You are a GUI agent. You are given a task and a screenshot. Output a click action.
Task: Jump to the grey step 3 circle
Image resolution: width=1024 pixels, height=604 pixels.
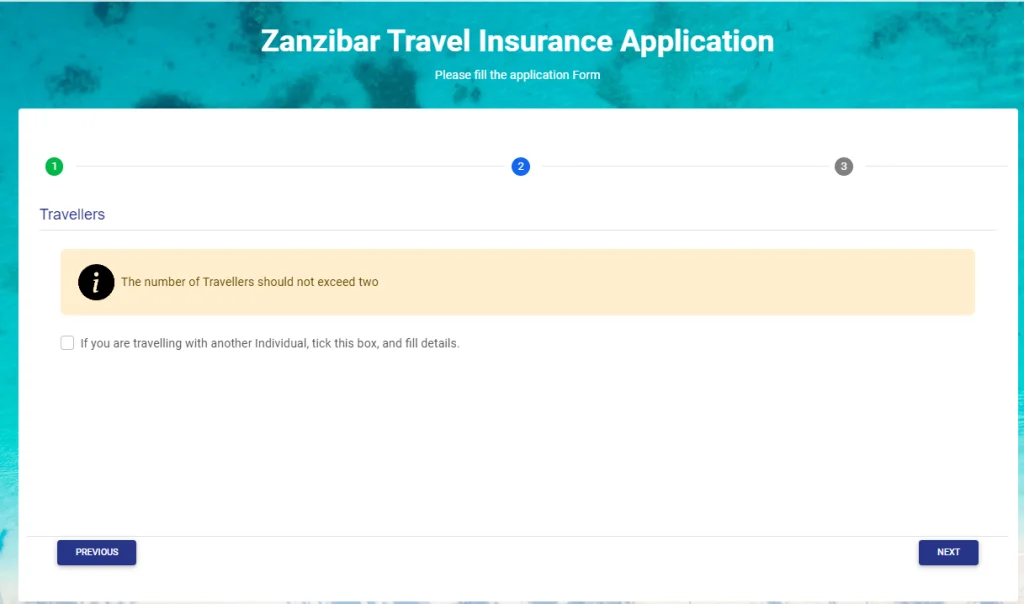[843, 166]
